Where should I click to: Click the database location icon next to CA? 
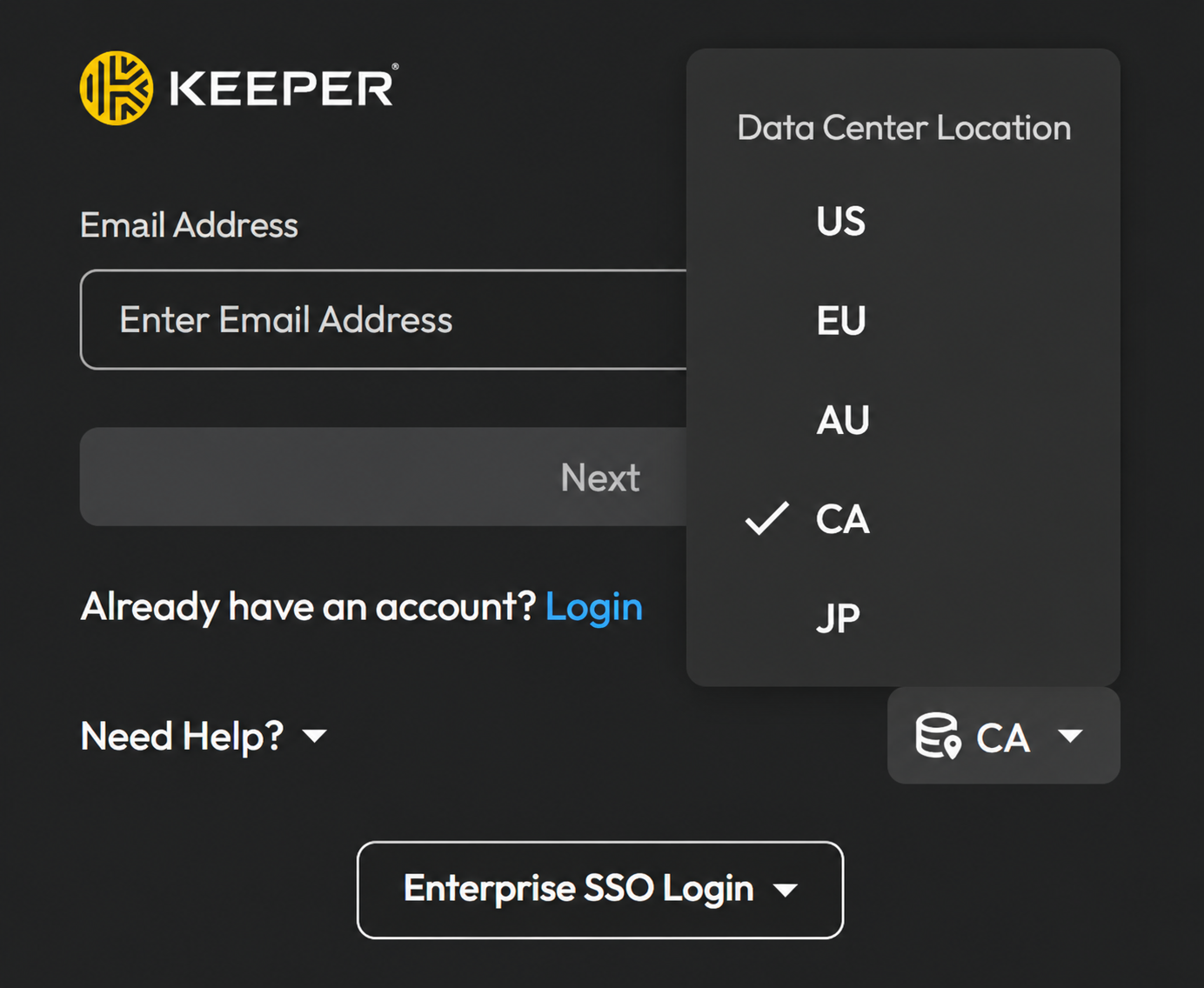tap(938, 736)
